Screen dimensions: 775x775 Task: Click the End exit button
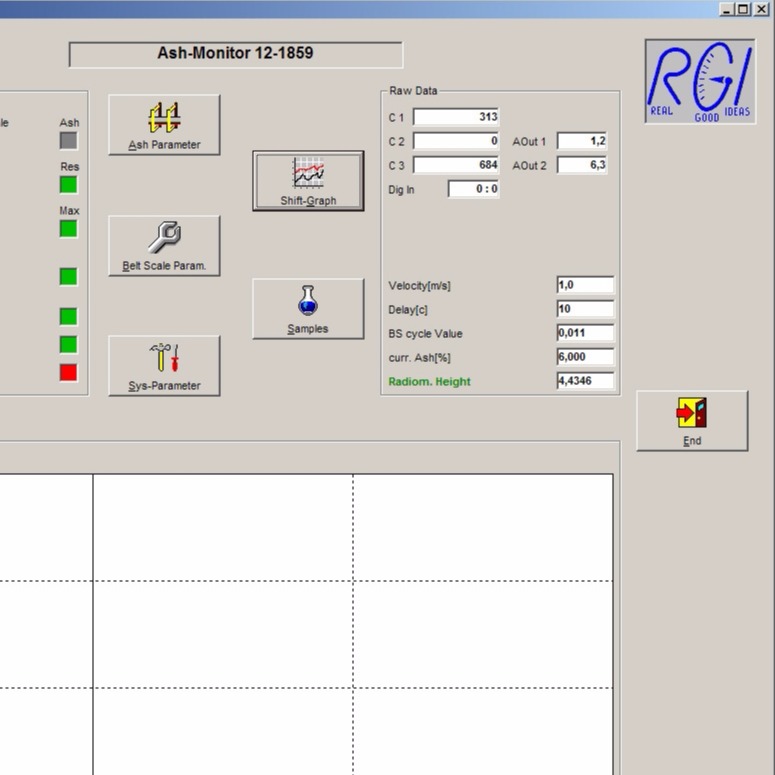coord(692,420)
